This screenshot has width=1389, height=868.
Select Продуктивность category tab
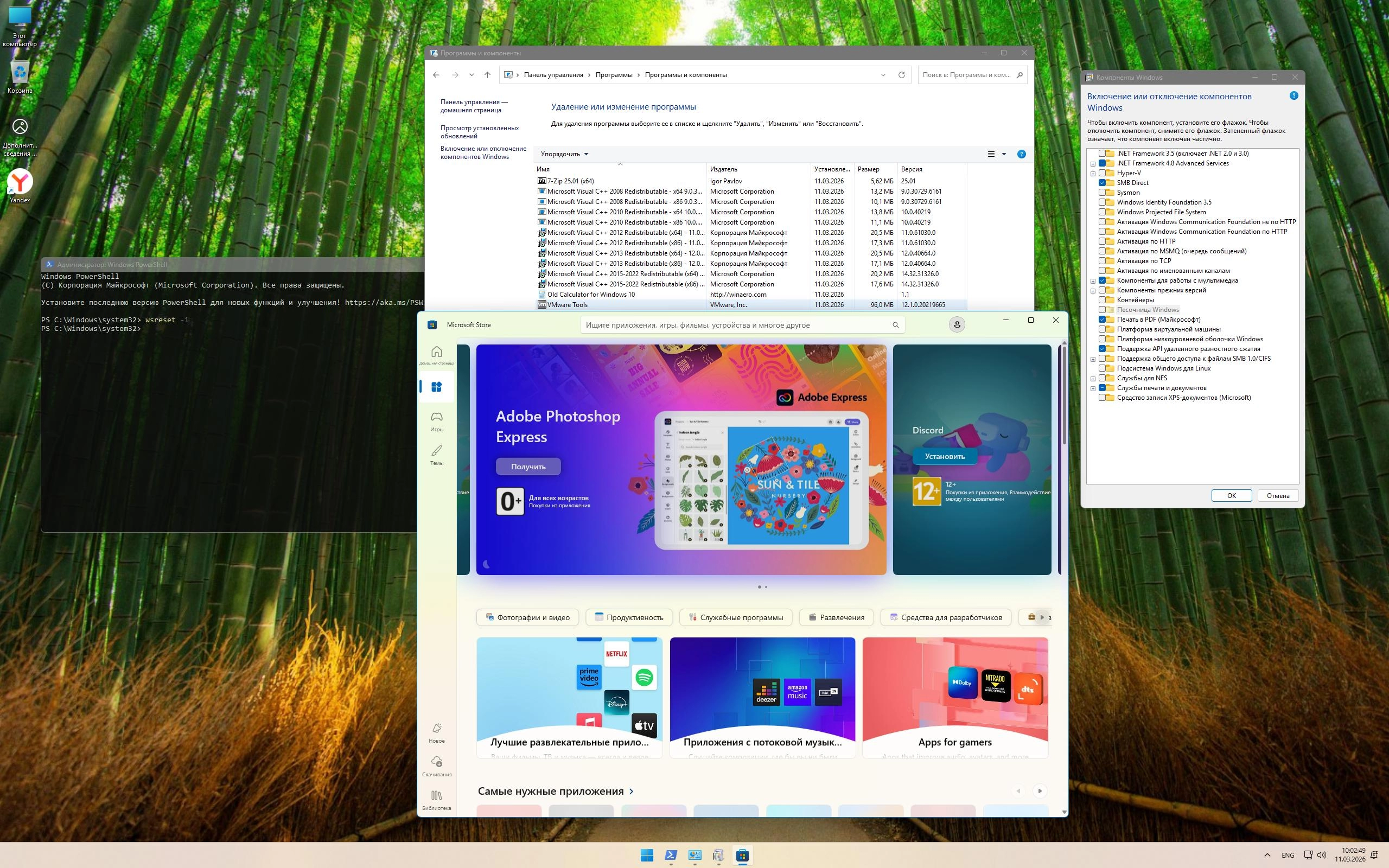(628, 617)
